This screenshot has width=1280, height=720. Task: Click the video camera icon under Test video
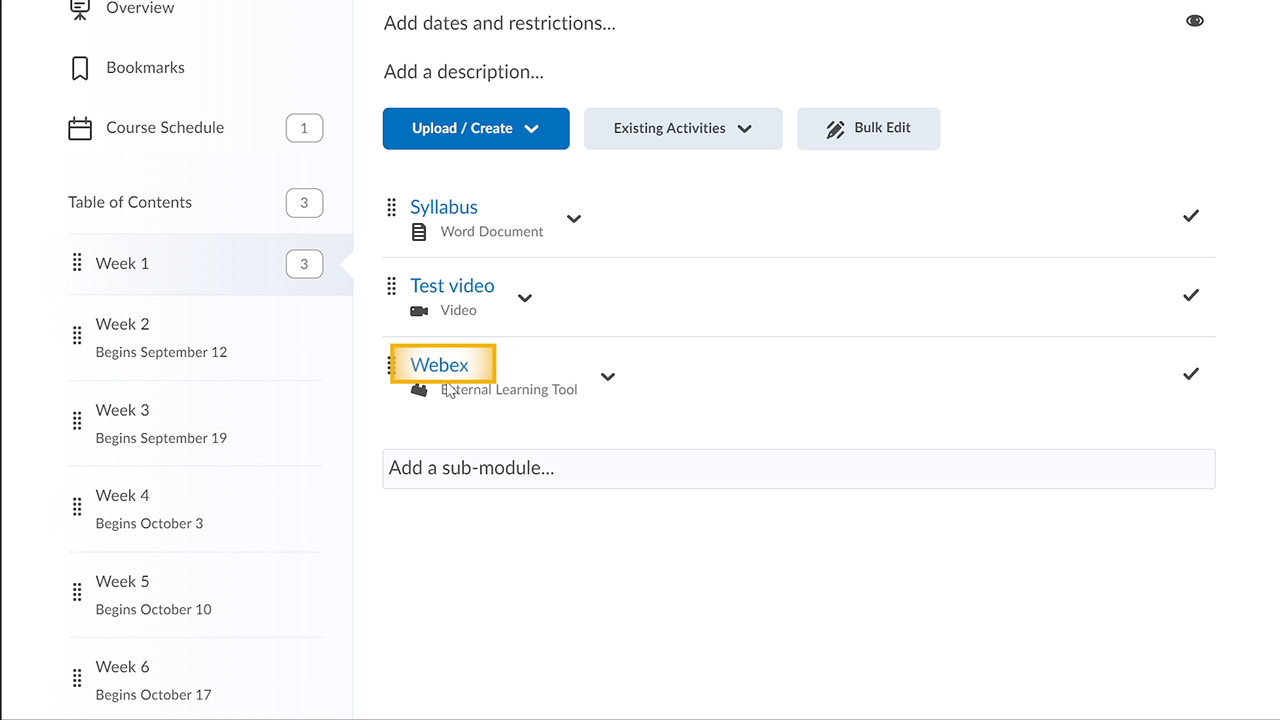419,310
